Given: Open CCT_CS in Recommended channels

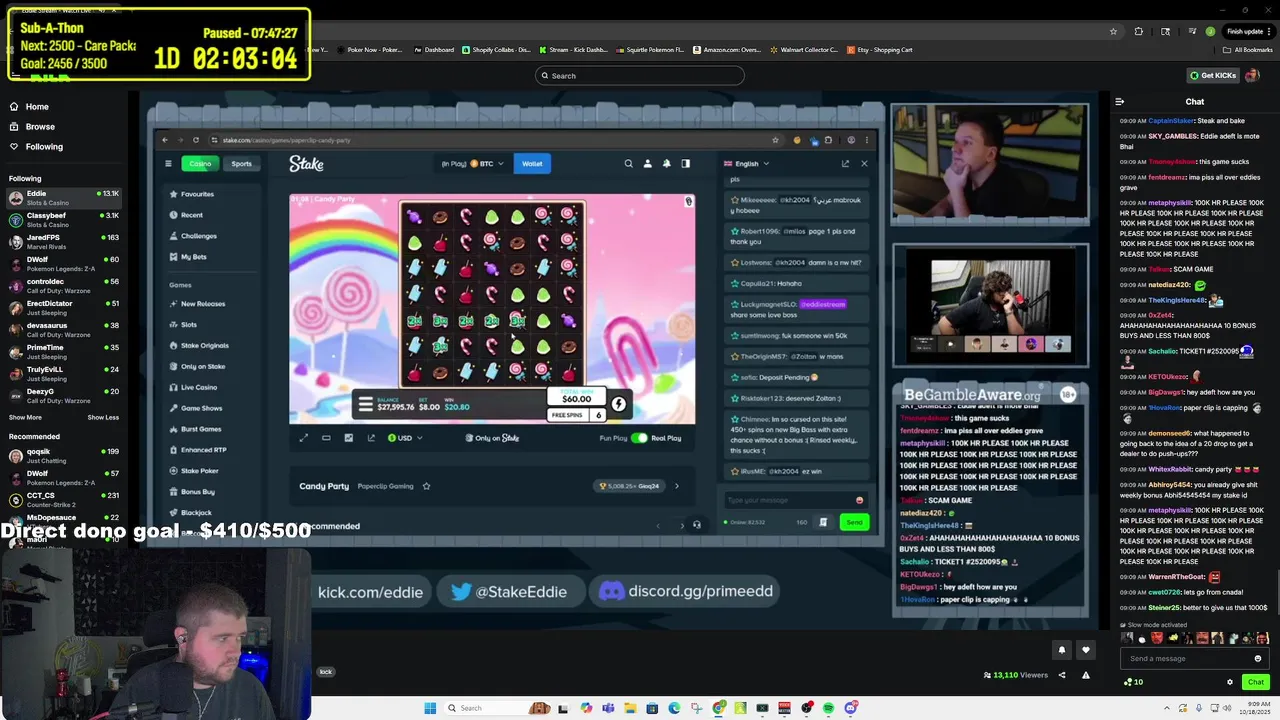Looking at the screenshot, I should [x=62, y=499].
